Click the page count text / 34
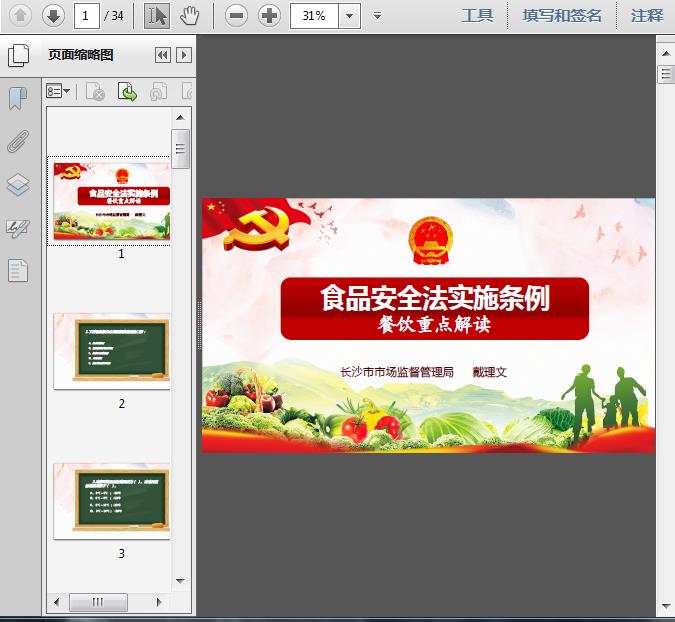Viewport: 675px width, 622px height. pos(114,16)
